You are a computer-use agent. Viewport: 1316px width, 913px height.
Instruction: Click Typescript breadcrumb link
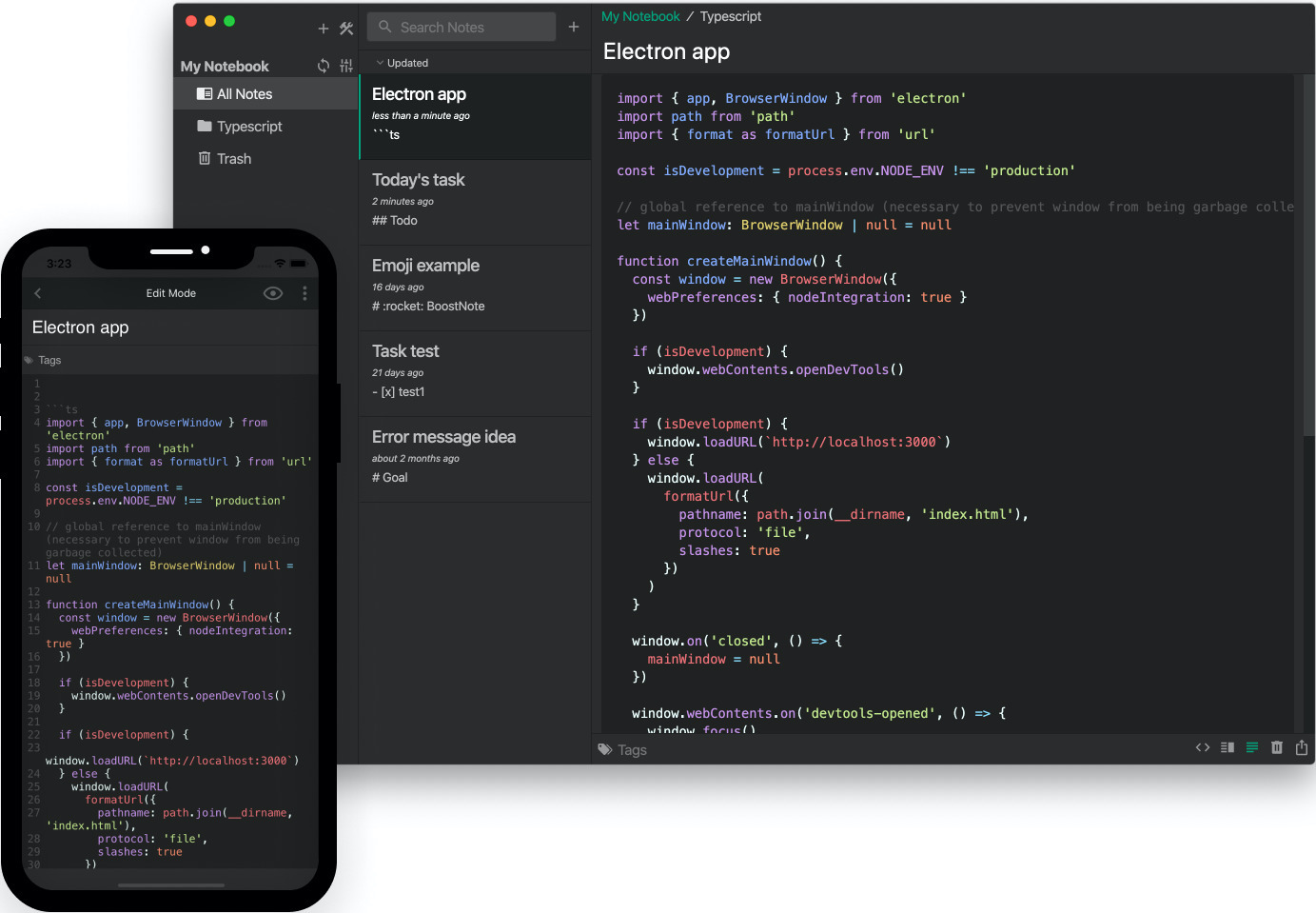tap(731, 16)
